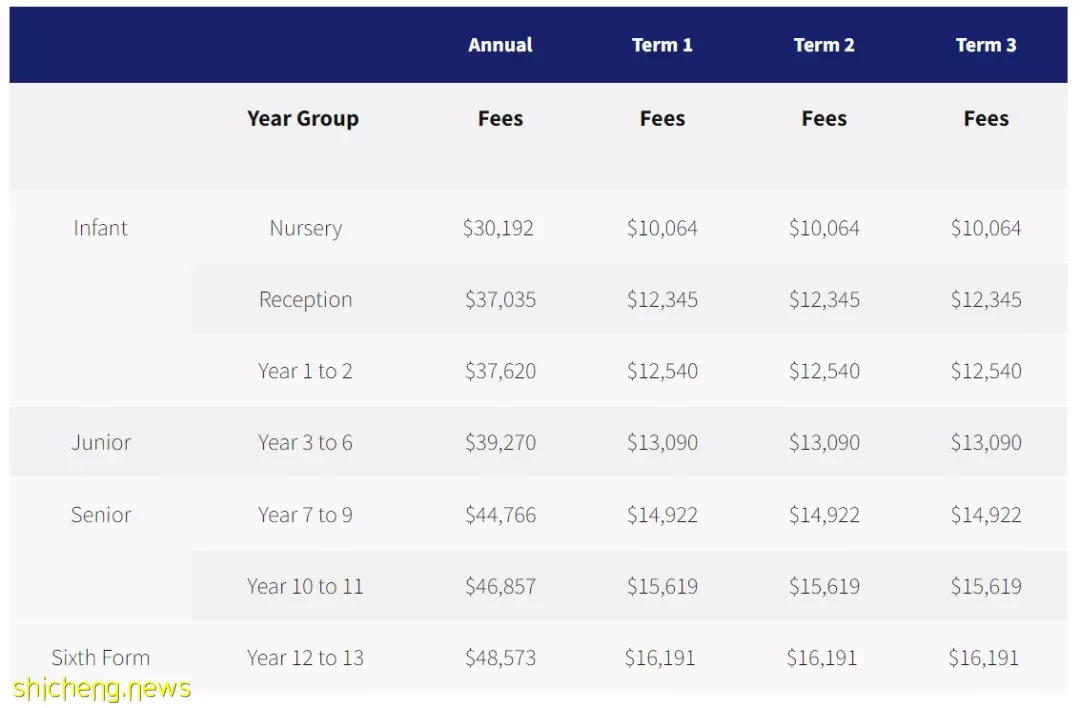This screenshot has width=1080, height=708.
Task: Select the Junior category cell
Action: [x=101, y=443]
